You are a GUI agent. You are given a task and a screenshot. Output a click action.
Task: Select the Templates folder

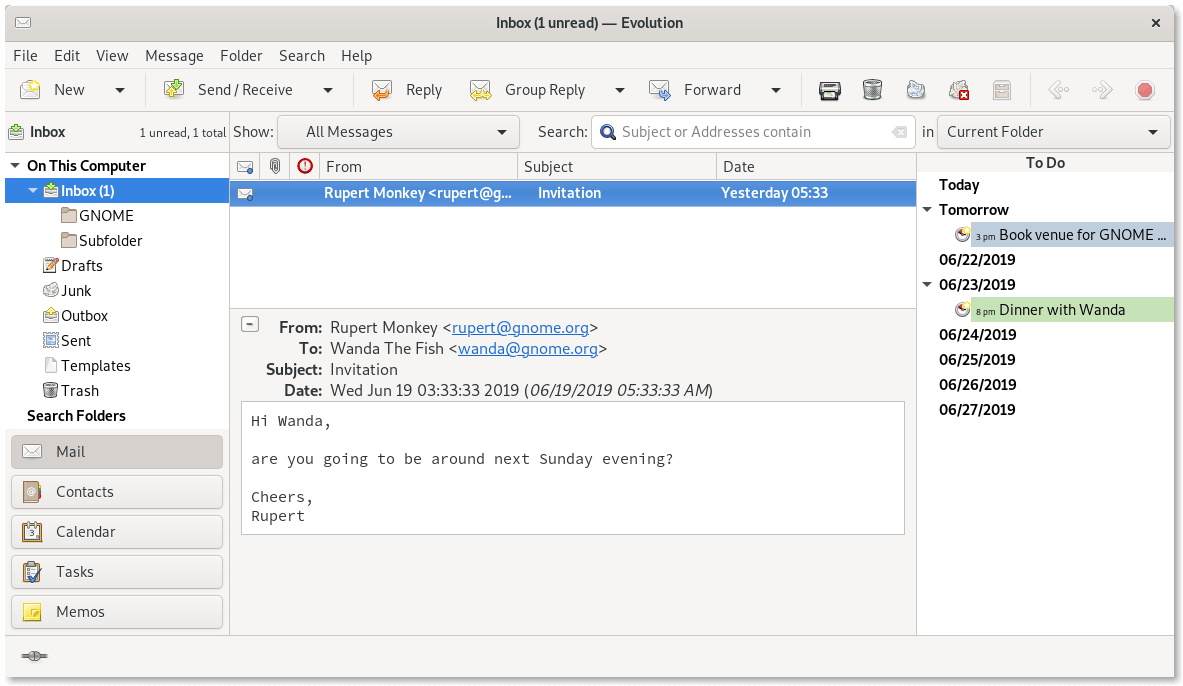click(x=95, y=365)
